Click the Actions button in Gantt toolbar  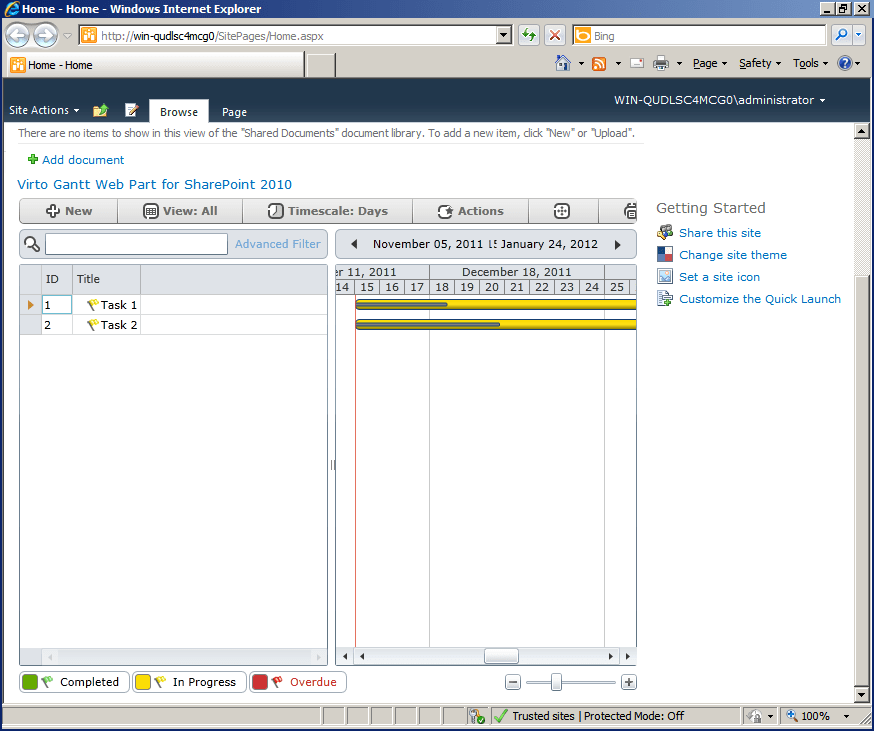[x=470, y=211]
